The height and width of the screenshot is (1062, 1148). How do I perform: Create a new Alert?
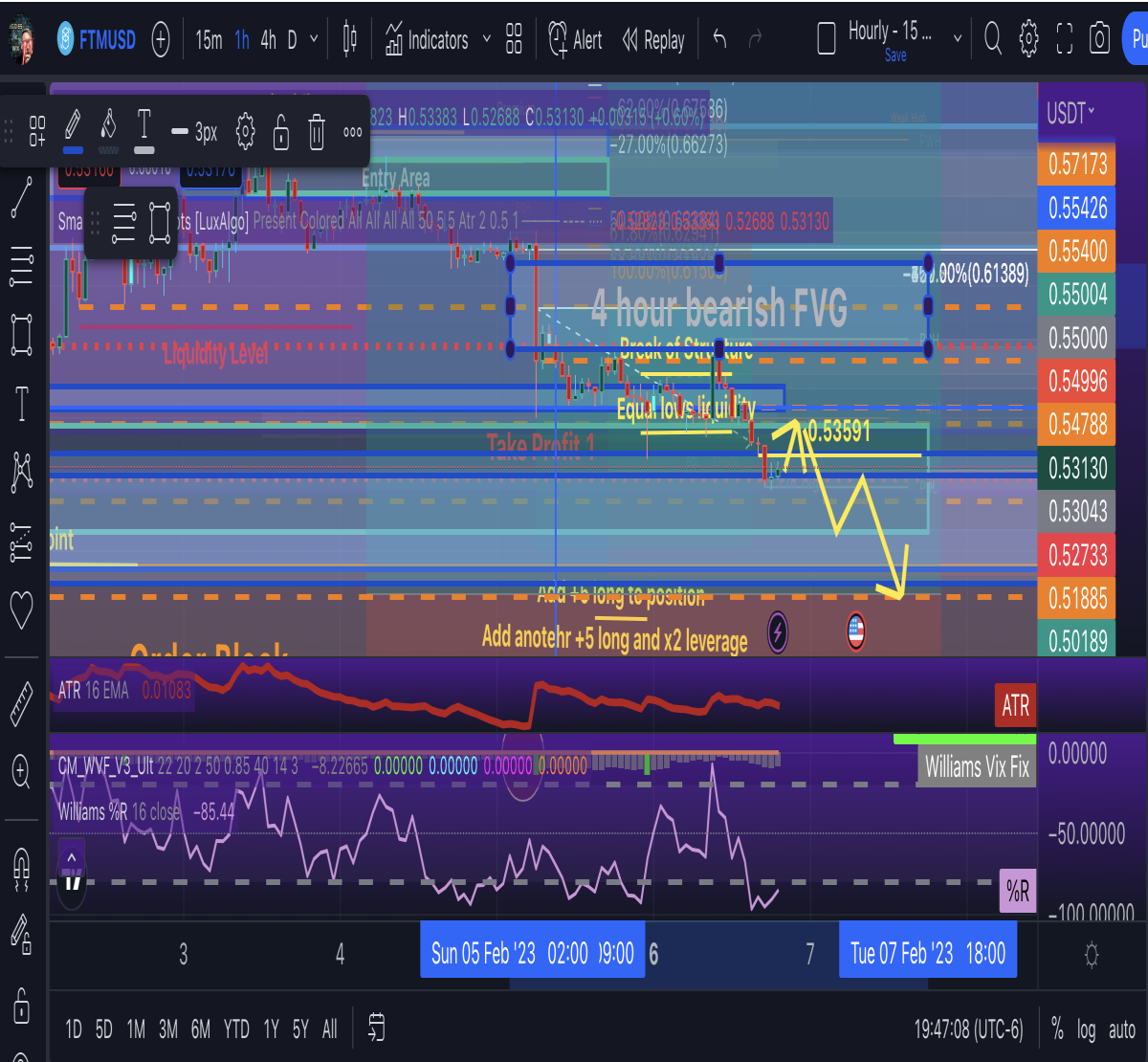coord(575,40)
